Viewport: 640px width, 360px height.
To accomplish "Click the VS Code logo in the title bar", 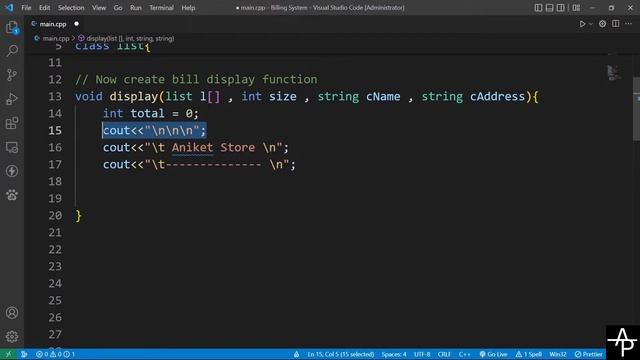I will pyautogui.click(x=9, y=8).
